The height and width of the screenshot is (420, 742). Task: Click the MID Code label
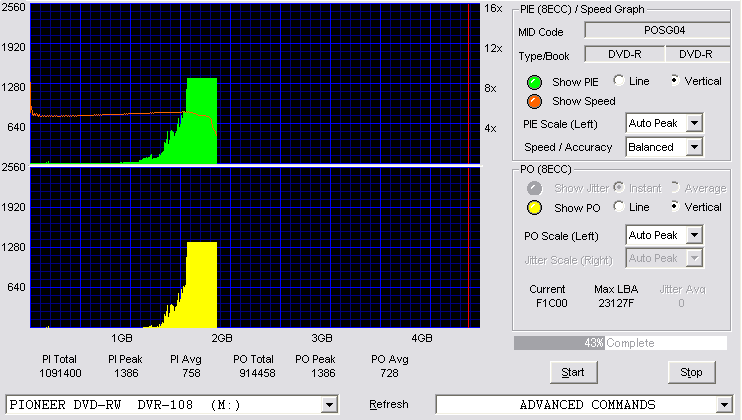540,32
